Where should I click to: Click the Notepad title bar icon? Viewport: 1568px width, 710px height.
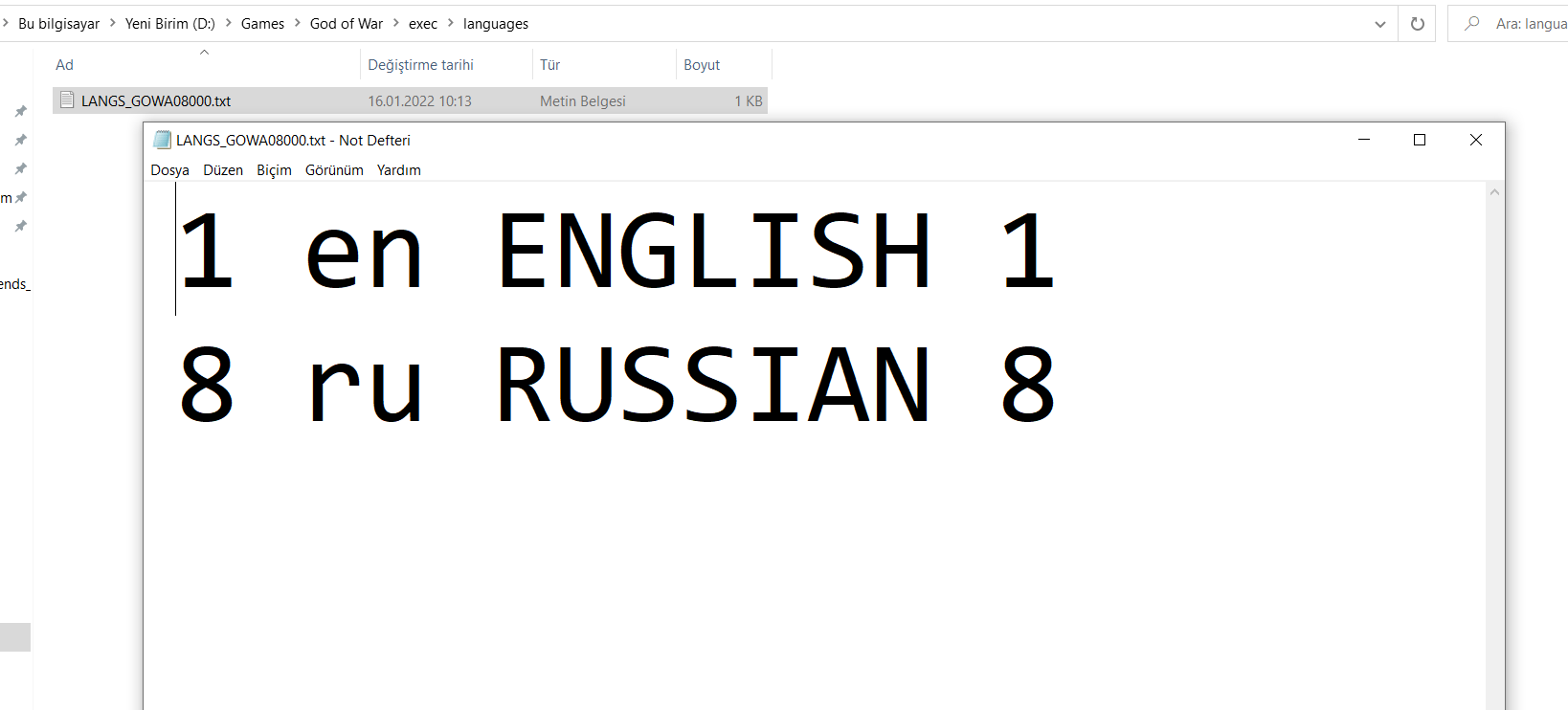(162, 140)
